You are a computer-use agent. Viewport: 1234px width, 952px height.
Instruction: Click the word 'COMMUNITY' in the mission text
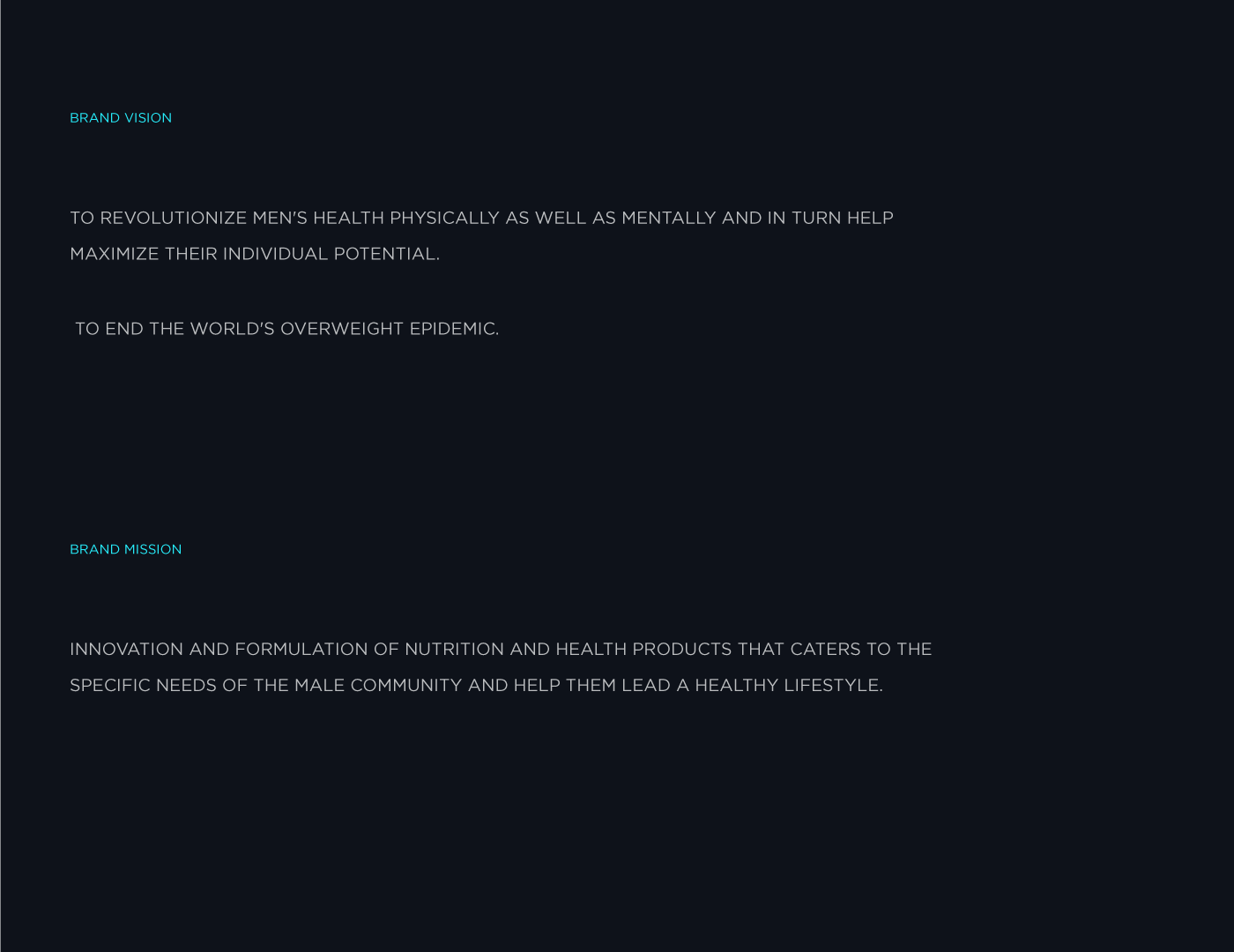coord(406,686)
